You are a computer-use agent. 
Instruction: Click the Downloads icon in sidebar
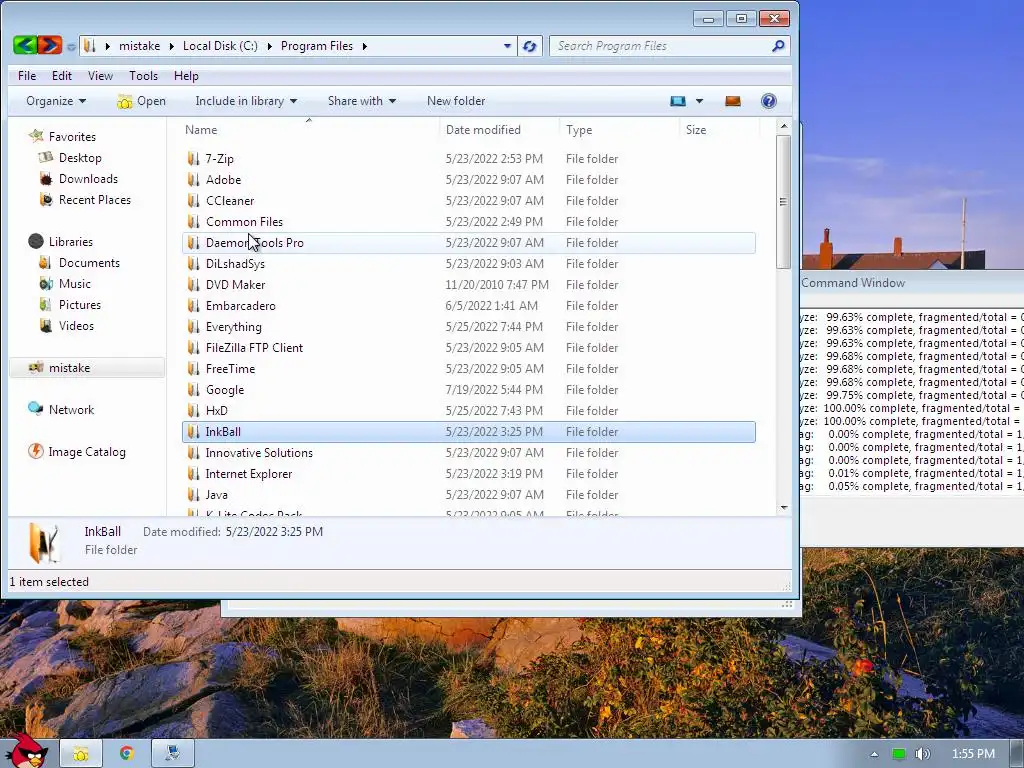pyautogui.click(x=46, y=178)
